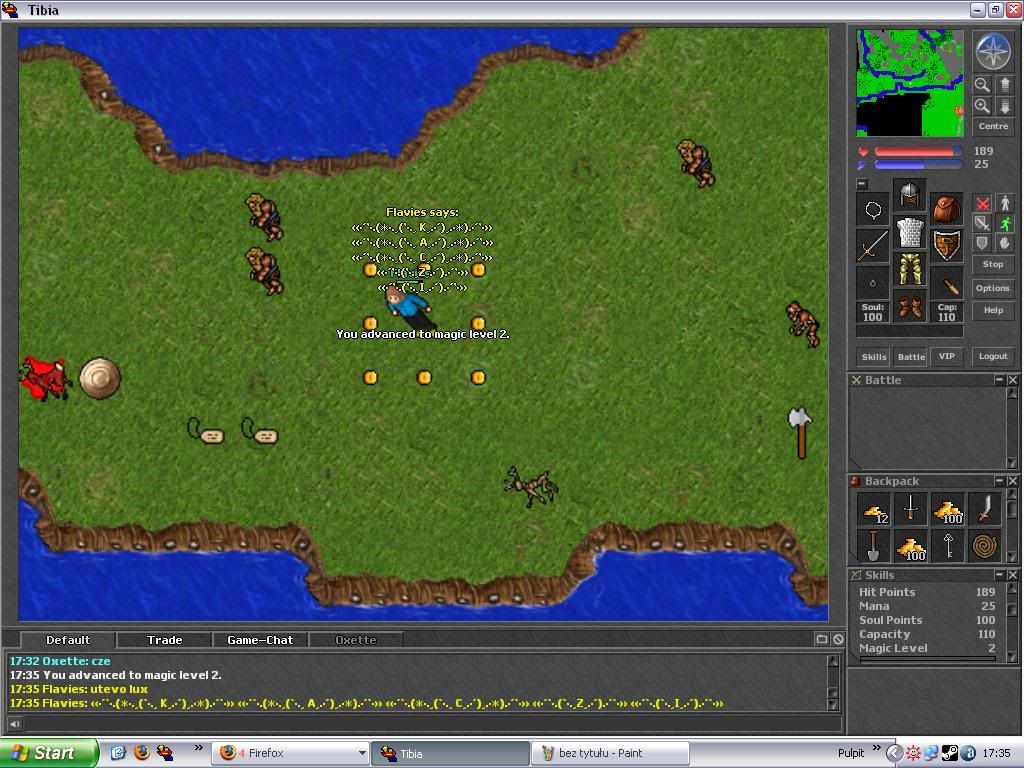This screenshot has width=1024, height=768.
Task: Select the sword in weapon slot
Action: (x=872, y=246)
